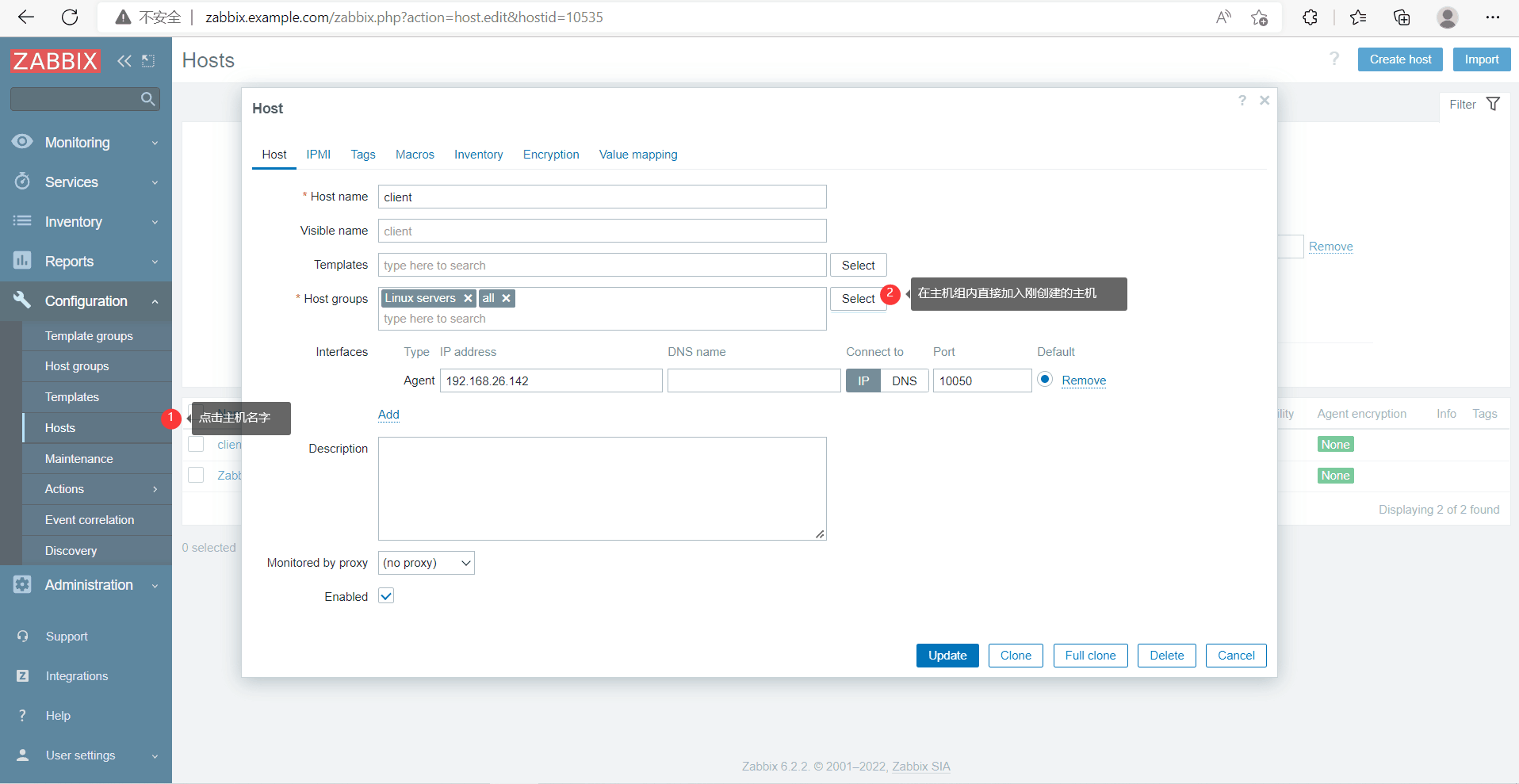Add this page to favorites
The width and height of the screenshot is (1519, 784).
[1259, 17]
